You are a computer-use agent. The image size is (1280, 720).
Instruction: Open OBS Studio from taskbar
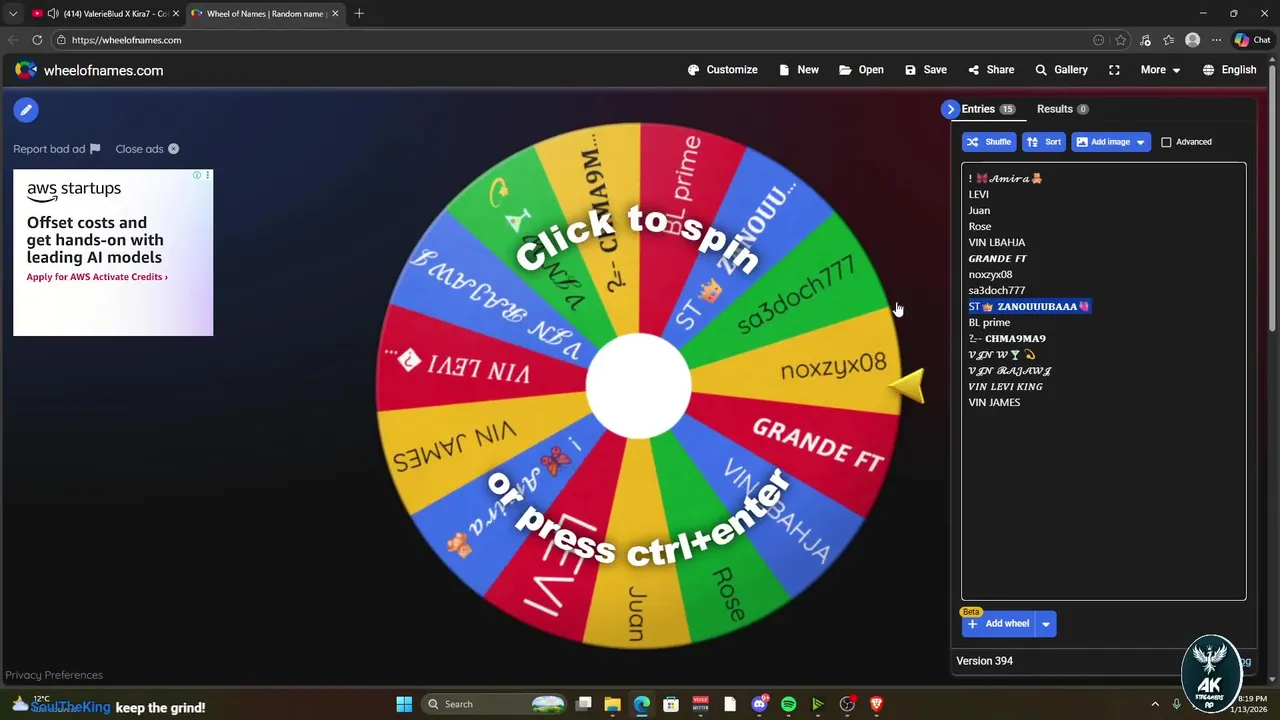point(847,704)
